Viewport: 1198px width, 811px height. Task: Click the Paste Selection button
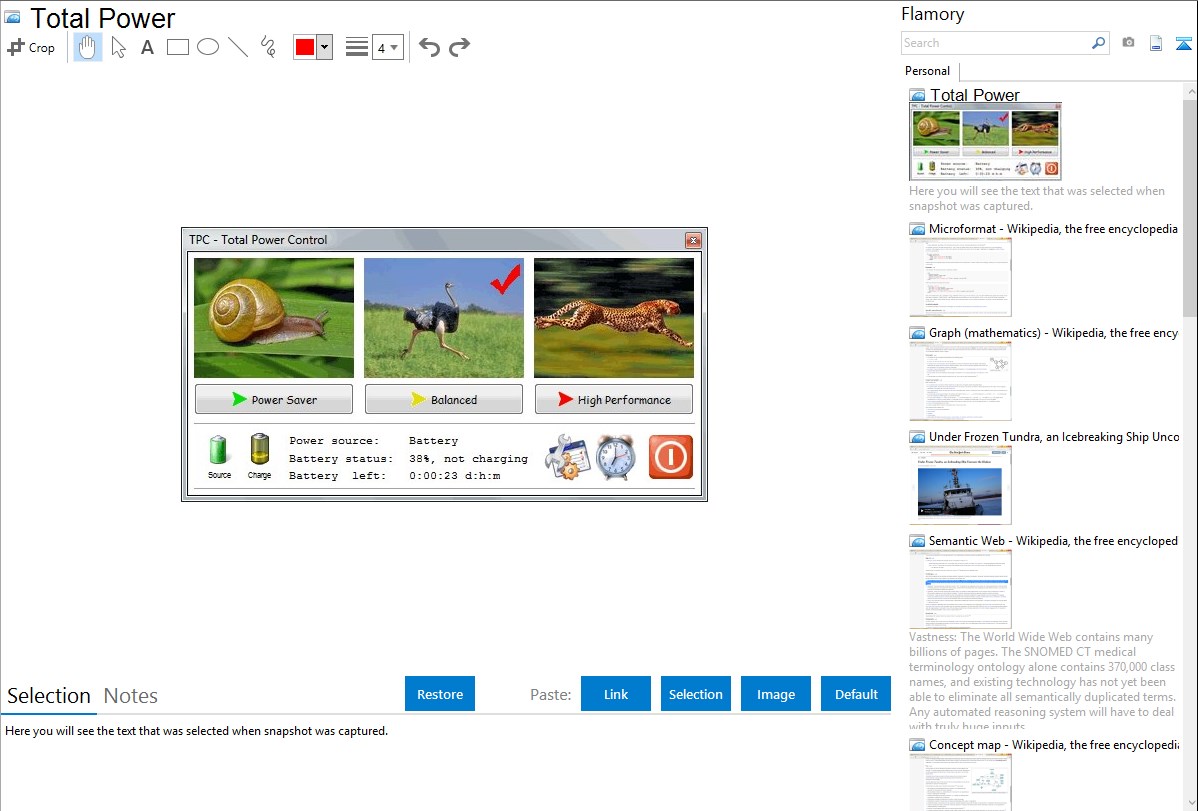tap(696, 694)
